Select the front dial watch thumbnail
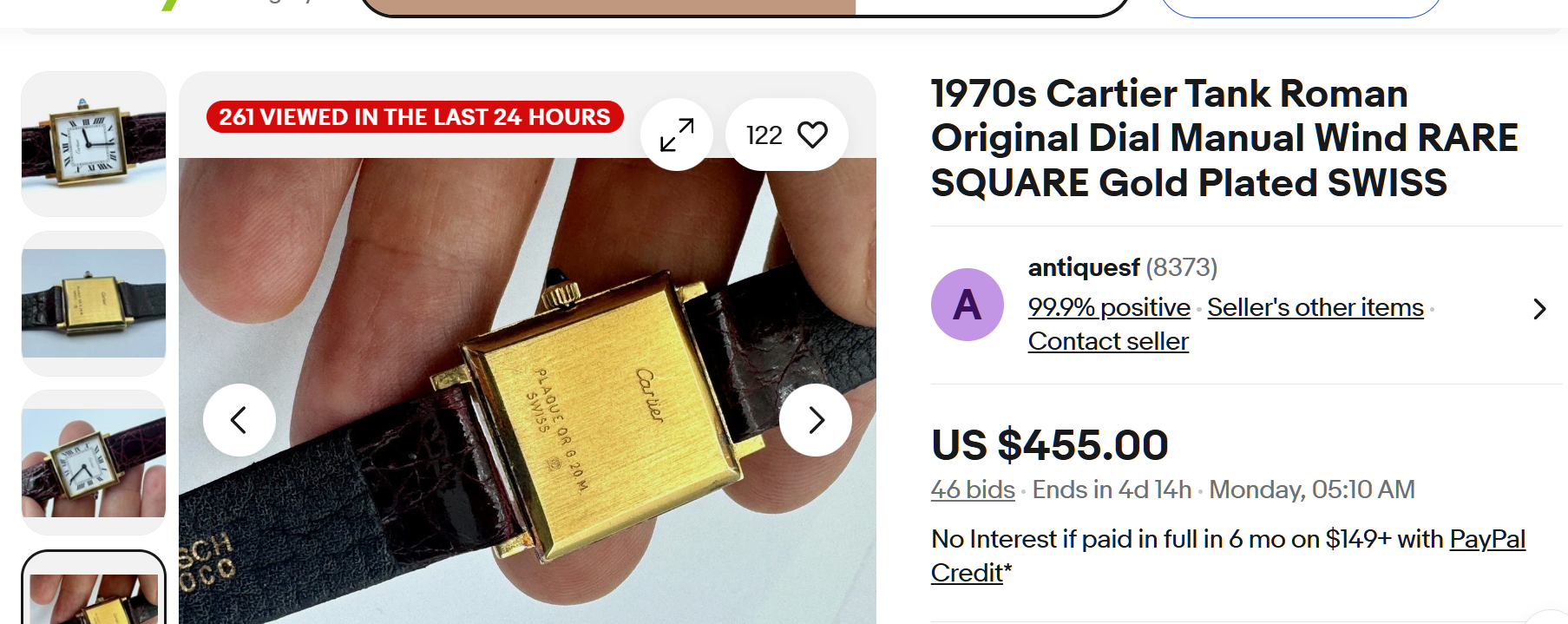1568x624 pixels. pyautogui.click(x=94, y=144)
